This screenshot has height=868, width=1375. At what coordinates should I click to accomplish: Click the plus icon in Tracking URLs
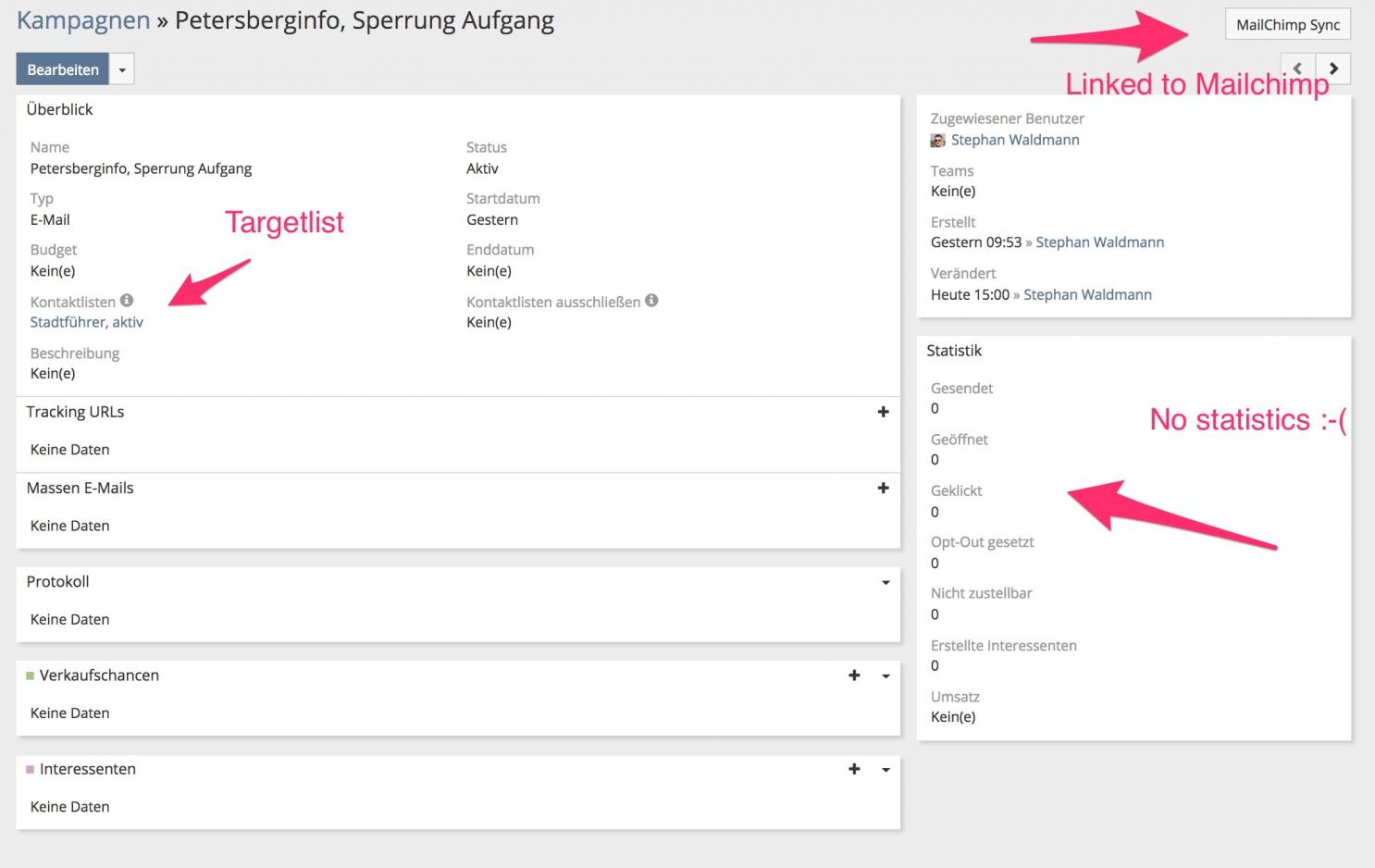tap(883, 412)
